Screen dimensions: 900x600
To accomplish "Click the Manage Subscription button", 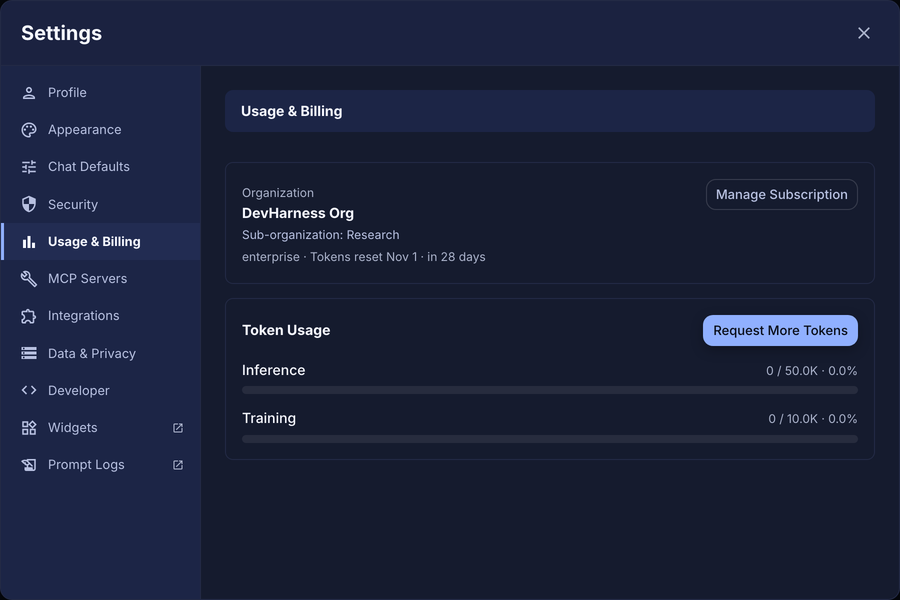I will [x=781, y=195].
